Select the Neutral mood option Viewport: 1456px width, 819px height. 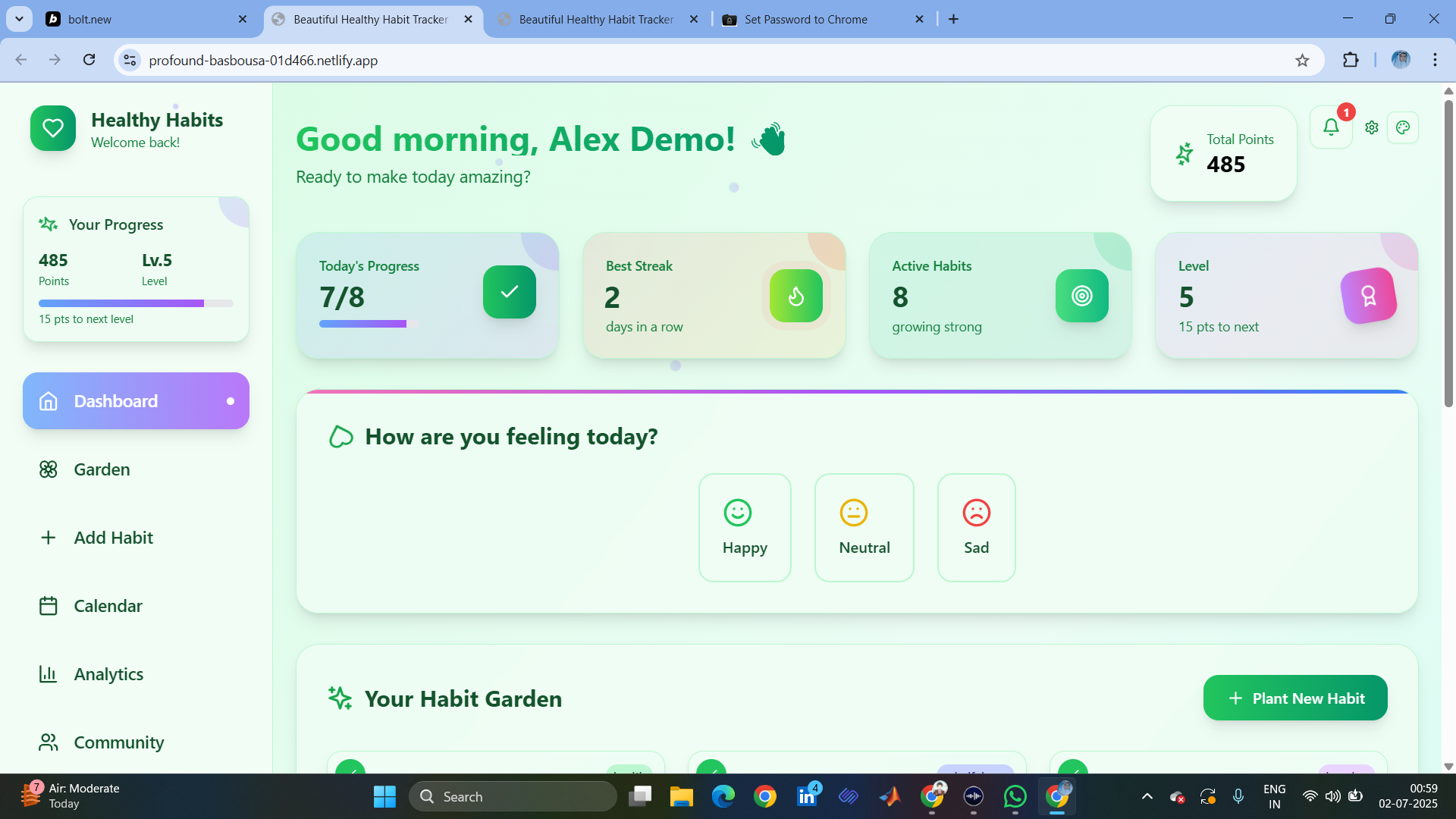(x=864, y=528)
